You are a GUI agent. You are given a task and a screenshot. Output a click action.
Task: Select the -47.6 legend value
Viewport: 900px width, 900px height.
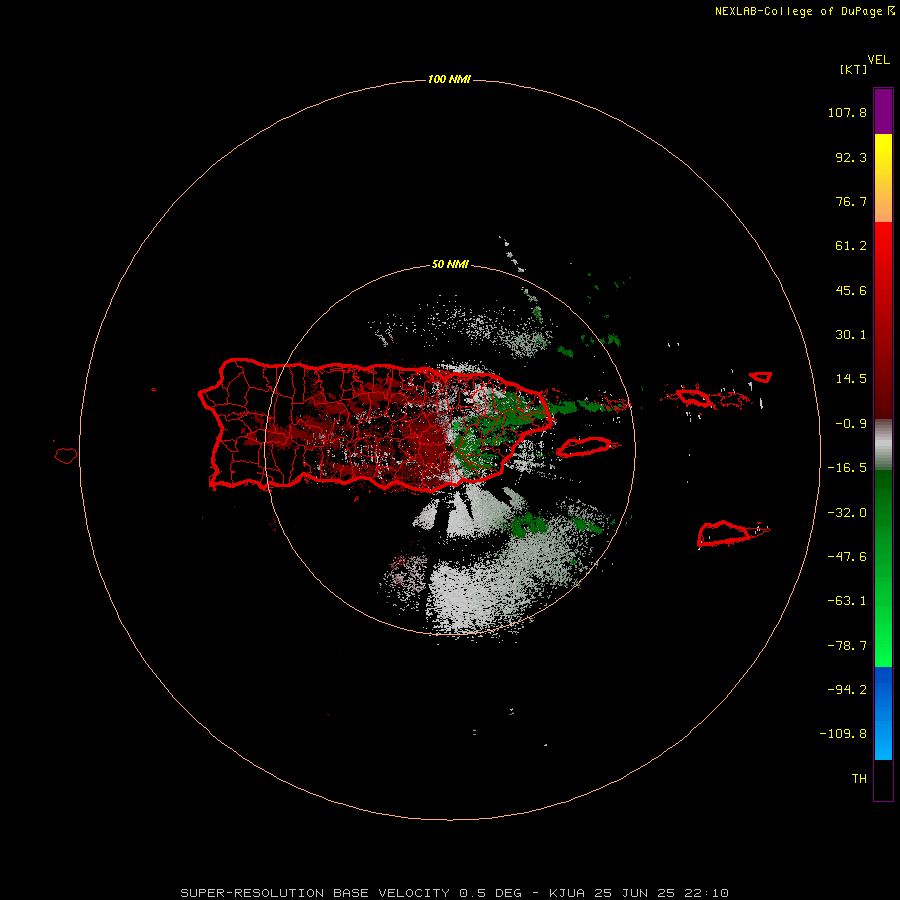[847, 557]
